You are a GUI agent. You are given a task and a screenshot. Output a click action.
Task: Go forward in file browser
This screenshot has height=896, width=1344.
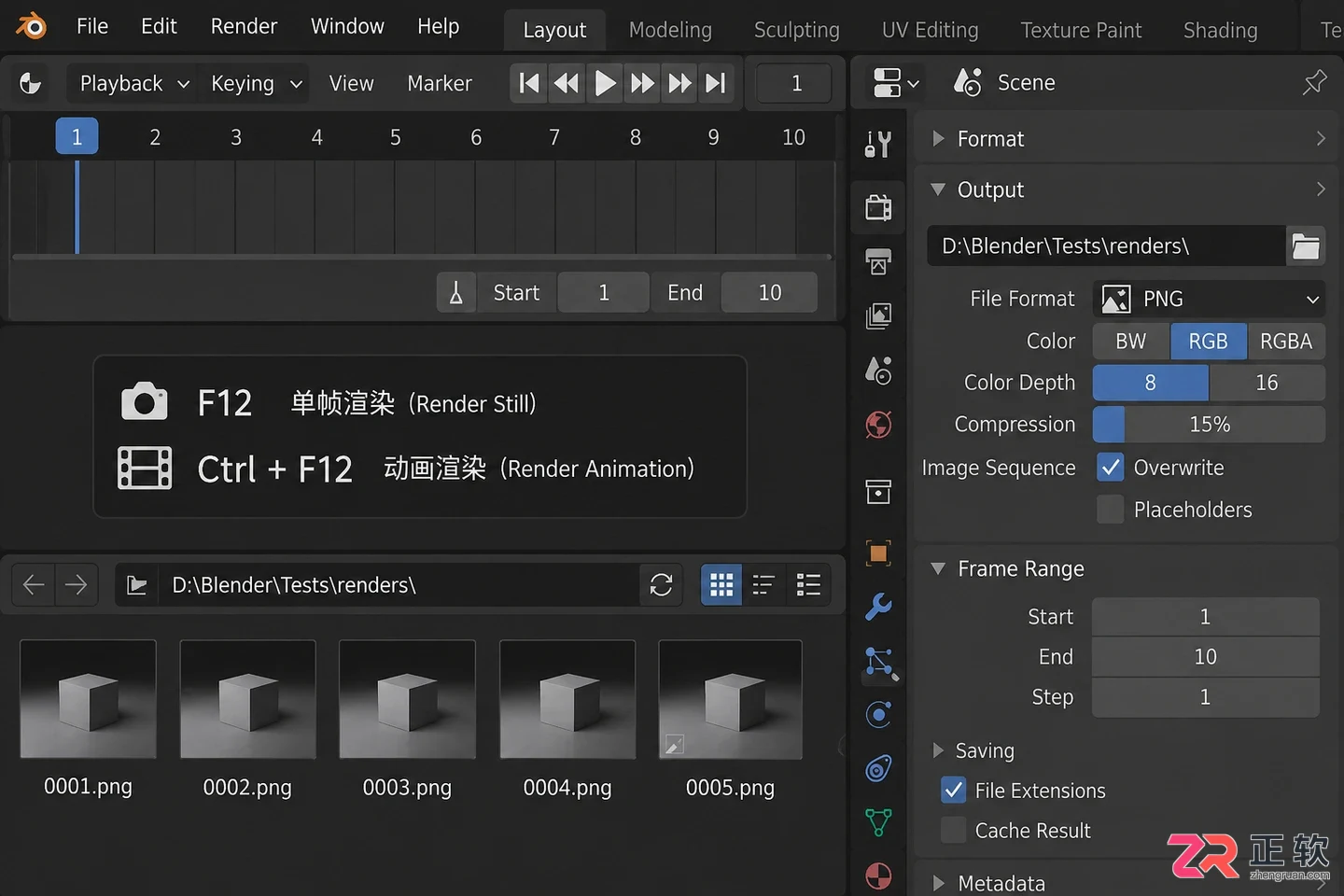(x=77, y=585)
